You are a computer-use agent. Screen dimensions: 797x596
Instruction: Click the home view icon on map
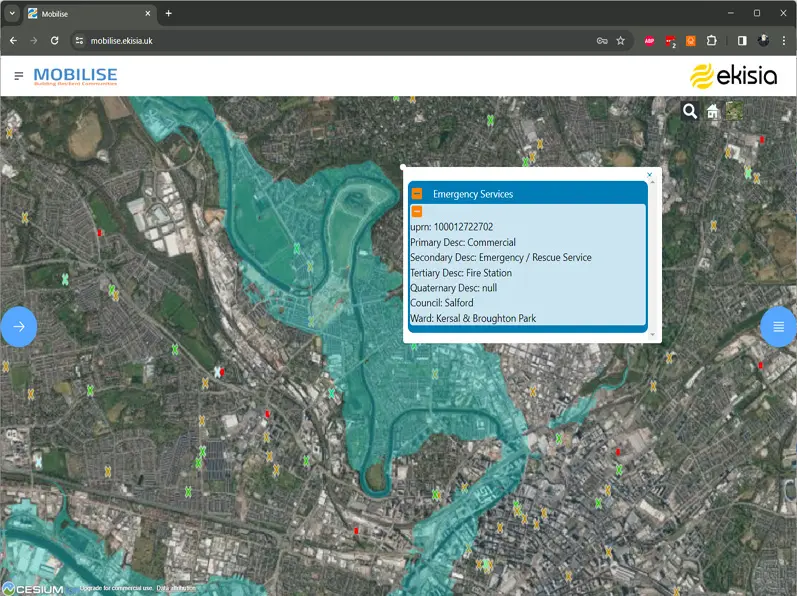click(x=713, y=111)
